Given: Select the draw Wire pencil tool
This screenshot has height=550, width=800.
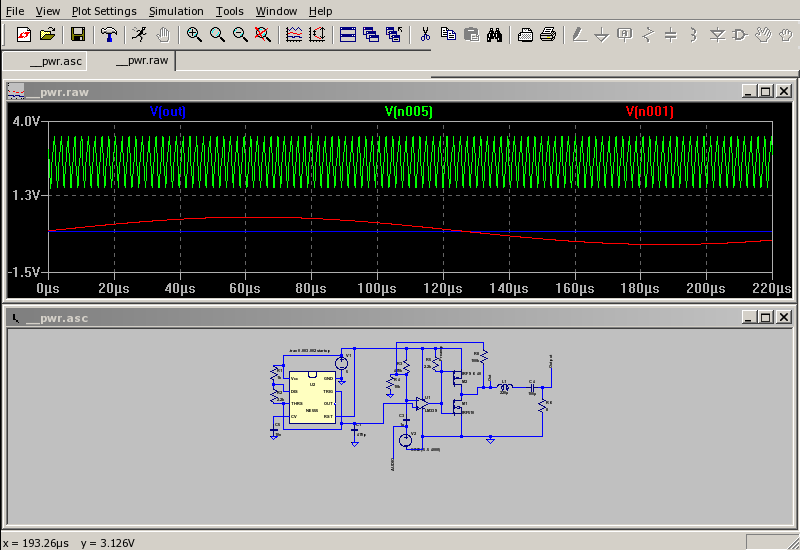Looking at the screenshot, I should pos(579,35).
